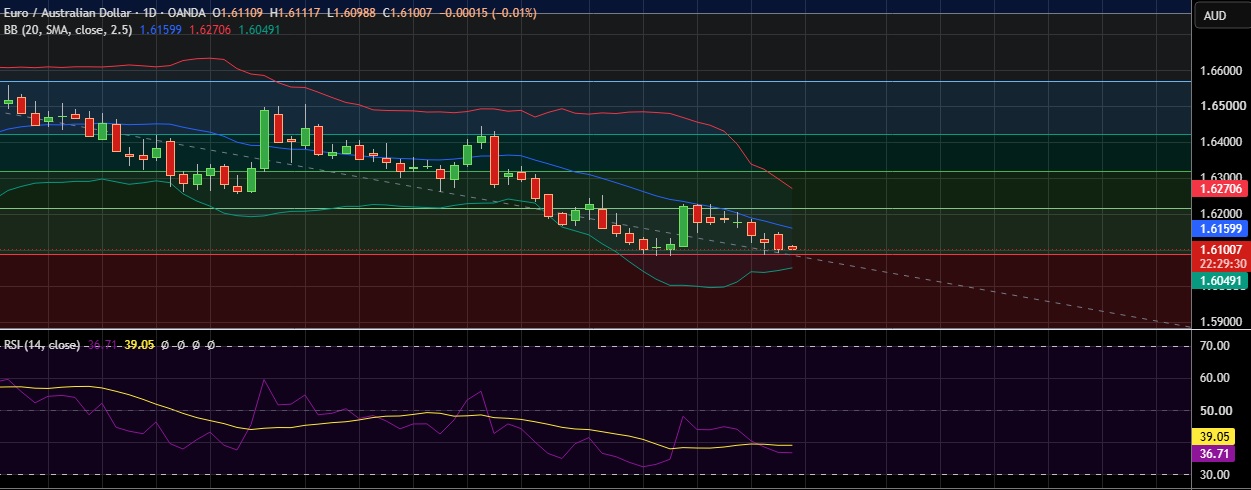The image size is (1251, 490).
Task: Click the 1.66000 price scale mark
Action: (1221, 72)
